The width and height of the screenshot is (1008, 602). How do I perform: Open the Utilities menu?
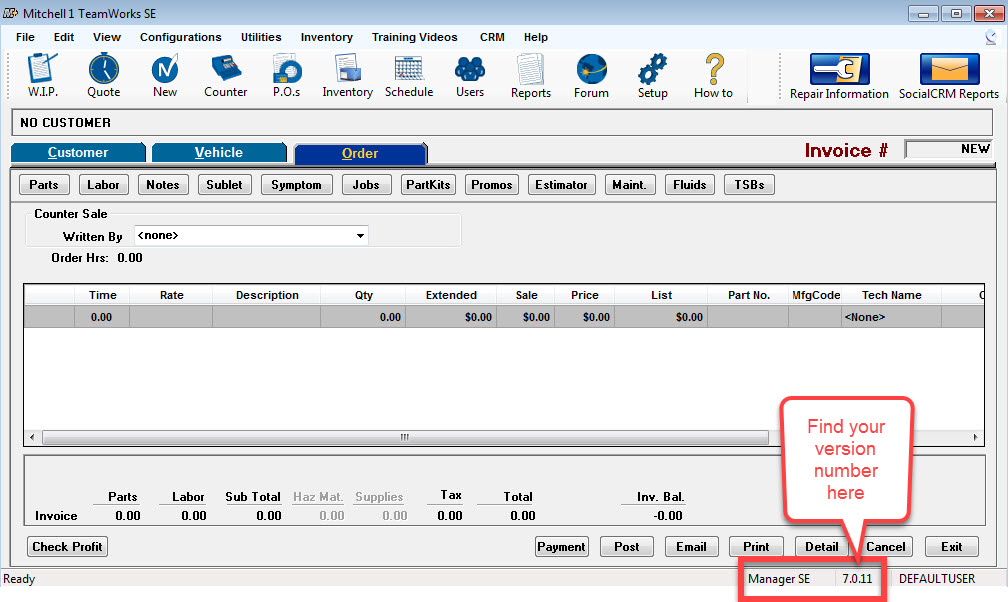tap(261, 37)
